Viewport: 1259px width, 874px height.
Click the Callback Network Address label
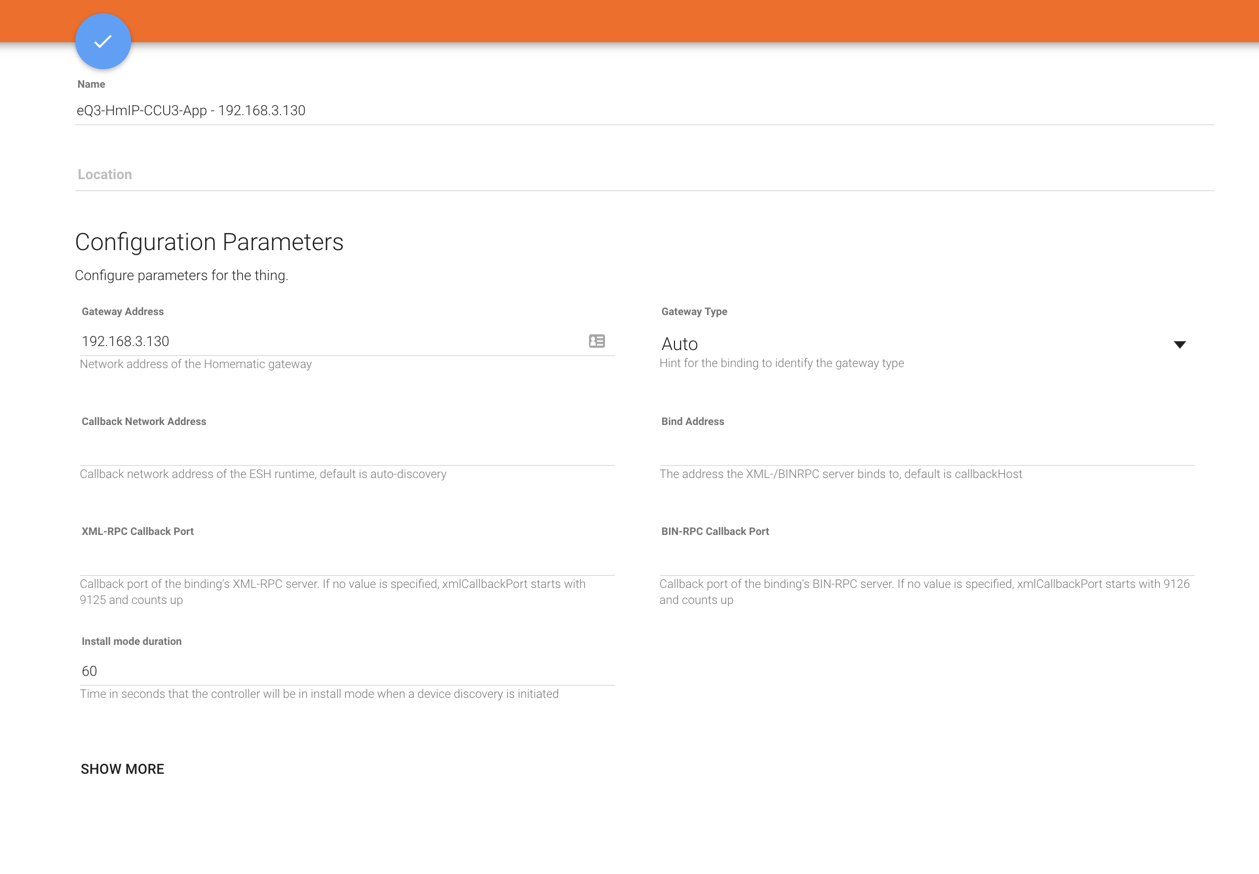click(143, 421)
